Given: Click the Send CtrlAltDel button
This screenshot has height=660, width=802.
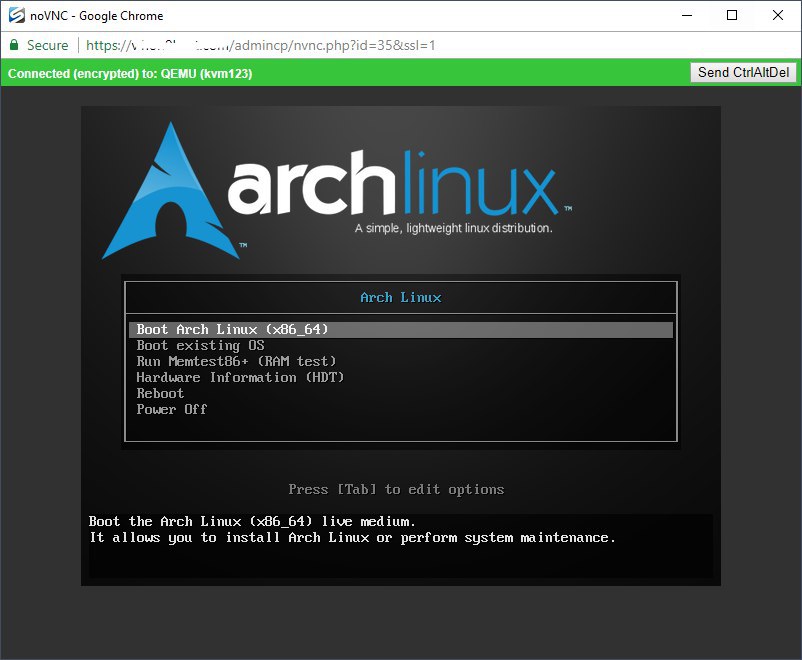Looking at the screenshot, I should click(743, 73).
